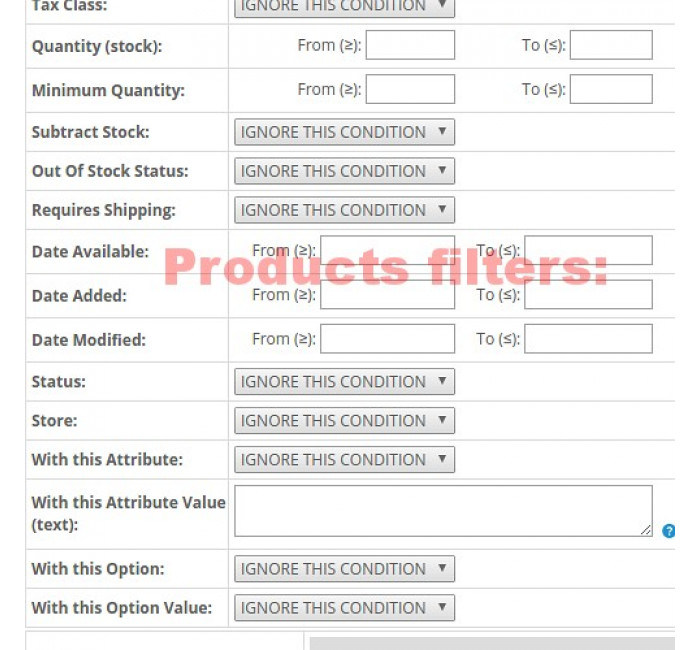Image resolution: width=700 pixels, height=650 pixels.
Task: Click the Quantity (stock) To field
Action: point(611,45)
